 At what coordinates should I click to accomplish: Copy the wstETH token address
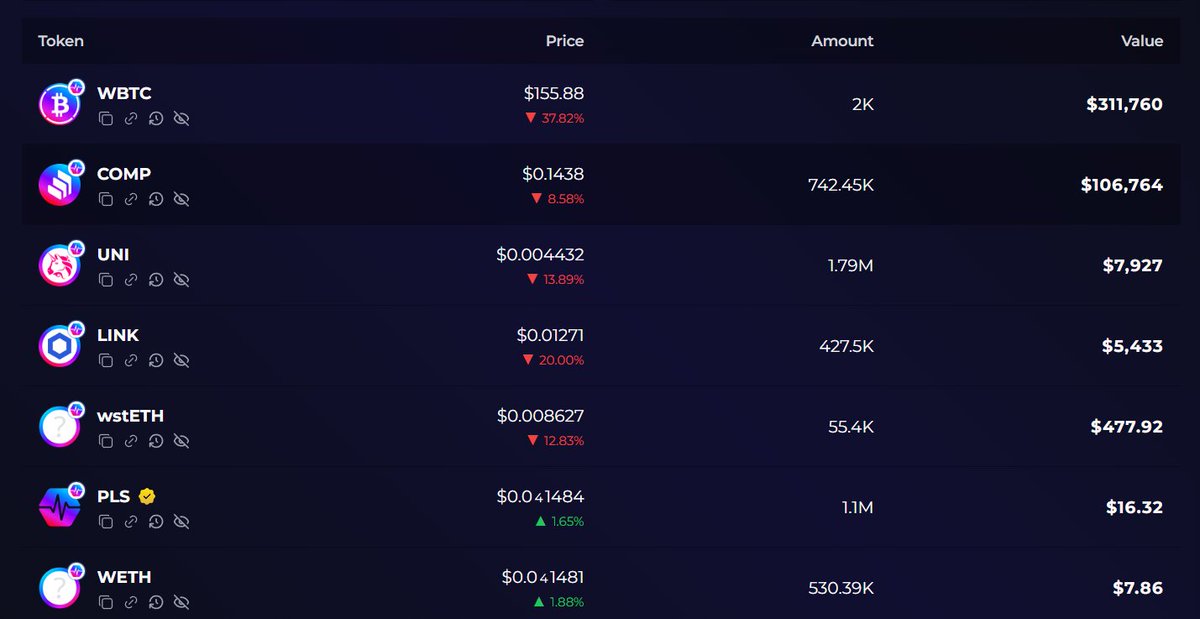pos(106,441)
